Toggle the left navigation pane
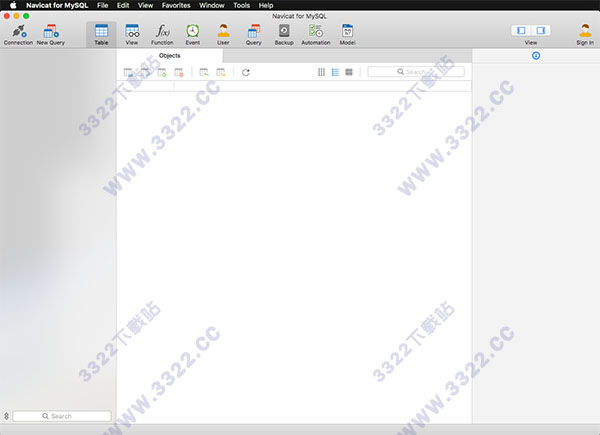Screen dimensions: 600x435 point(521,30)
